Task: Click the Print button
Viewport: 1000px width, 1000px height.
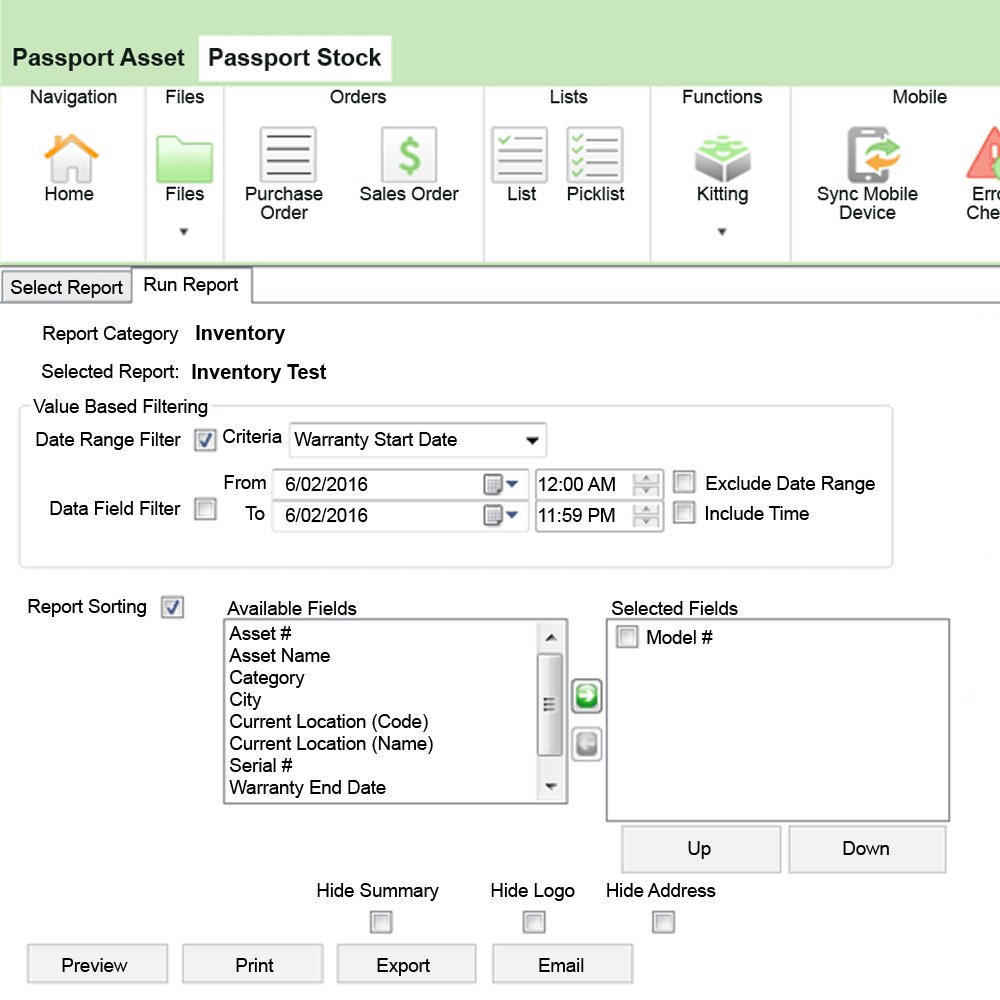Action: pos(253,964)
